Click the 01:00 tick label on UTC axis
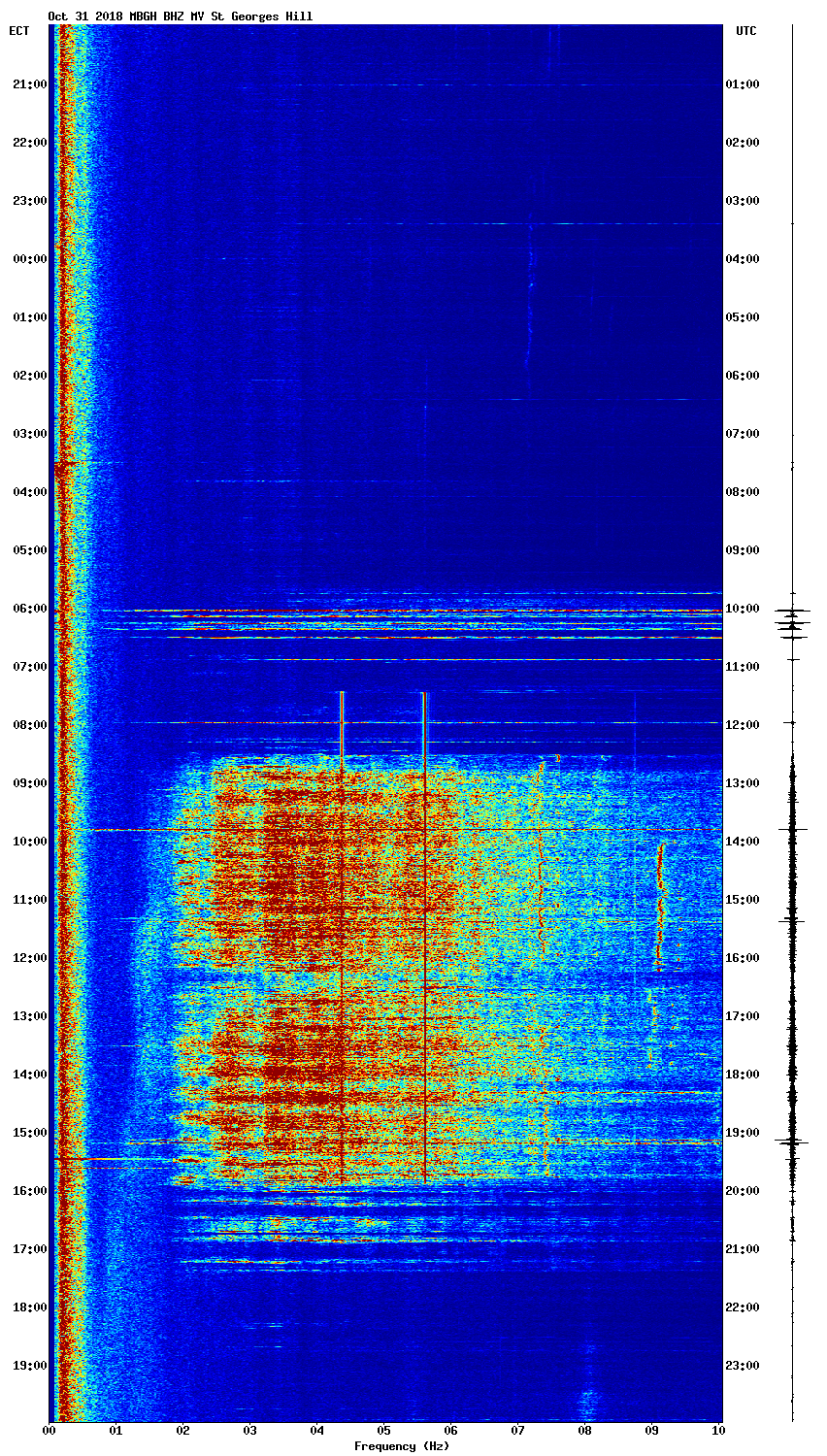This screenshot has width=827, height=1456. 744,84
